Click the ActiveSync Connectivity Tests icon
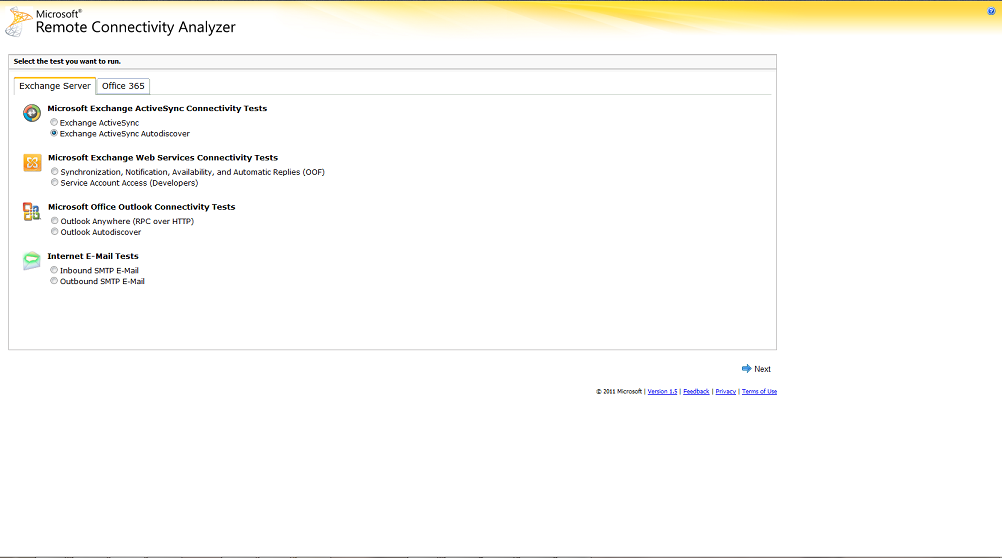The height and width of the screenshot is (558, 1002). 32,113
